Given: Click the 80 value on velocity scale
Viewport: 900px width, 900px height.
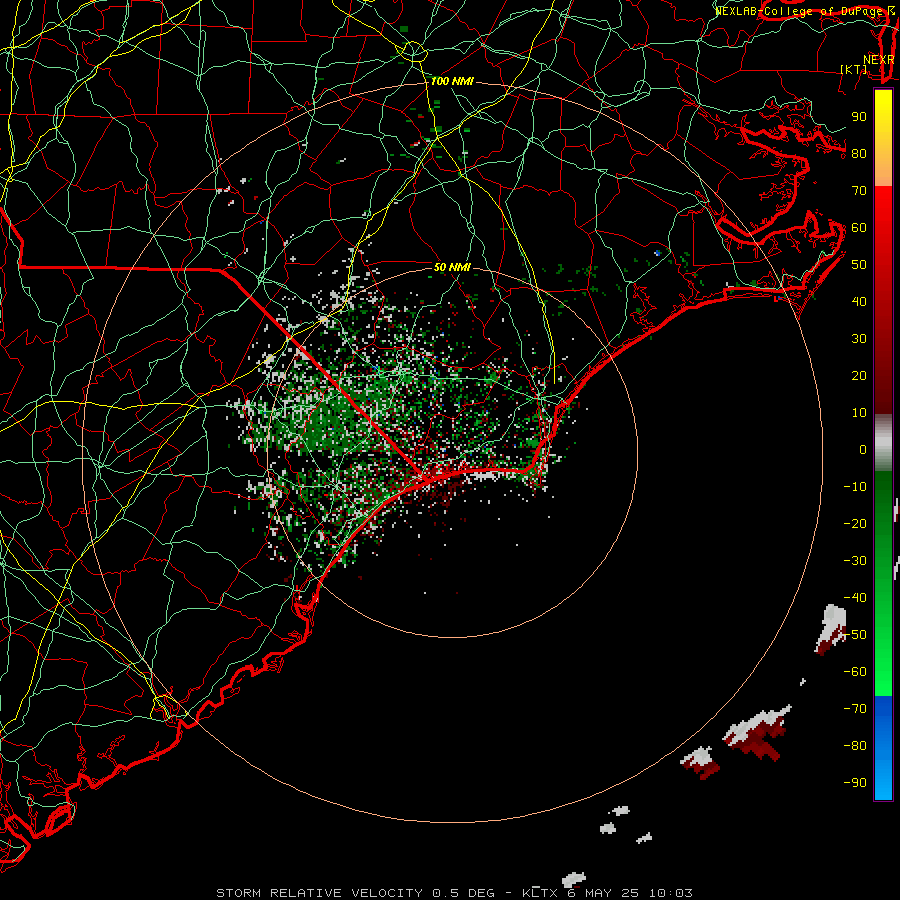Looking at the screenshot, I should 859,153.
